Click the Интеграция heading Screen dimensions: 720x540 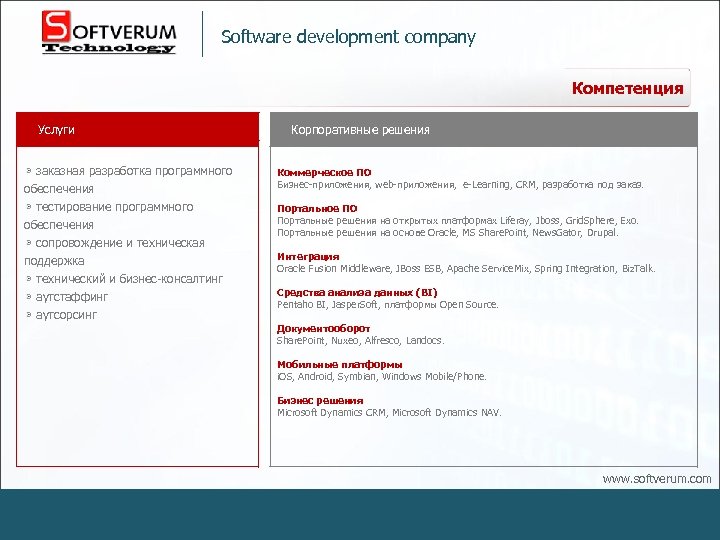pyautogui.click(x=308, y=256)
